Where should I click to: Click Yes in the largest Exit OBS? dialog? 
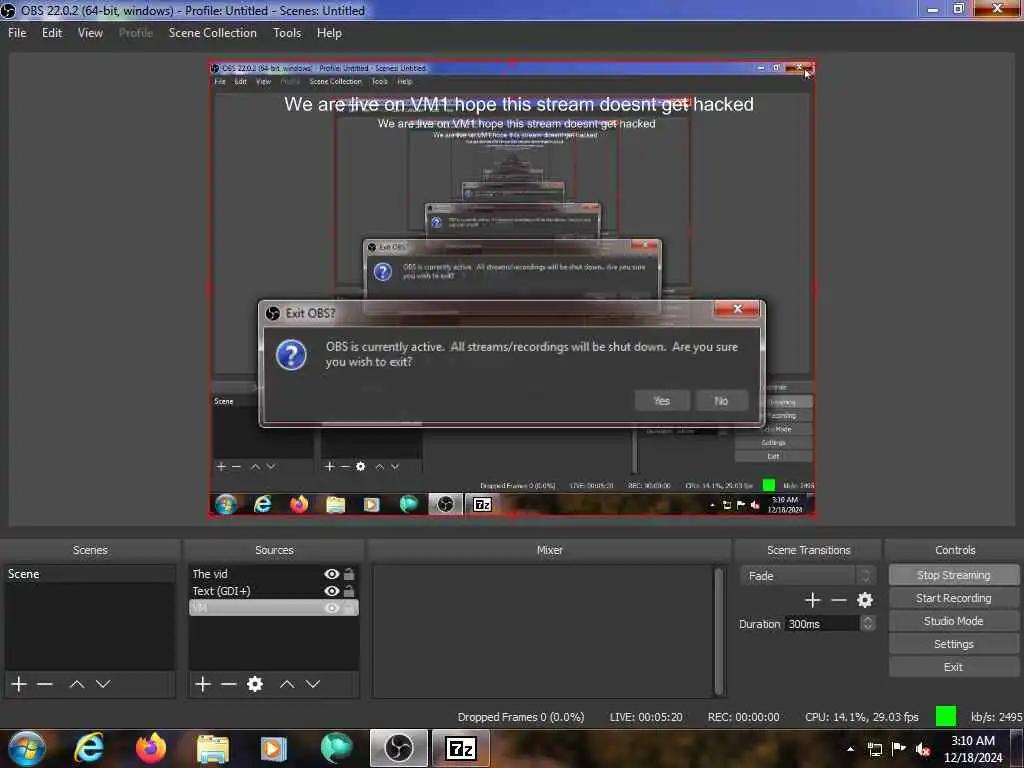(x=662, y=400)
